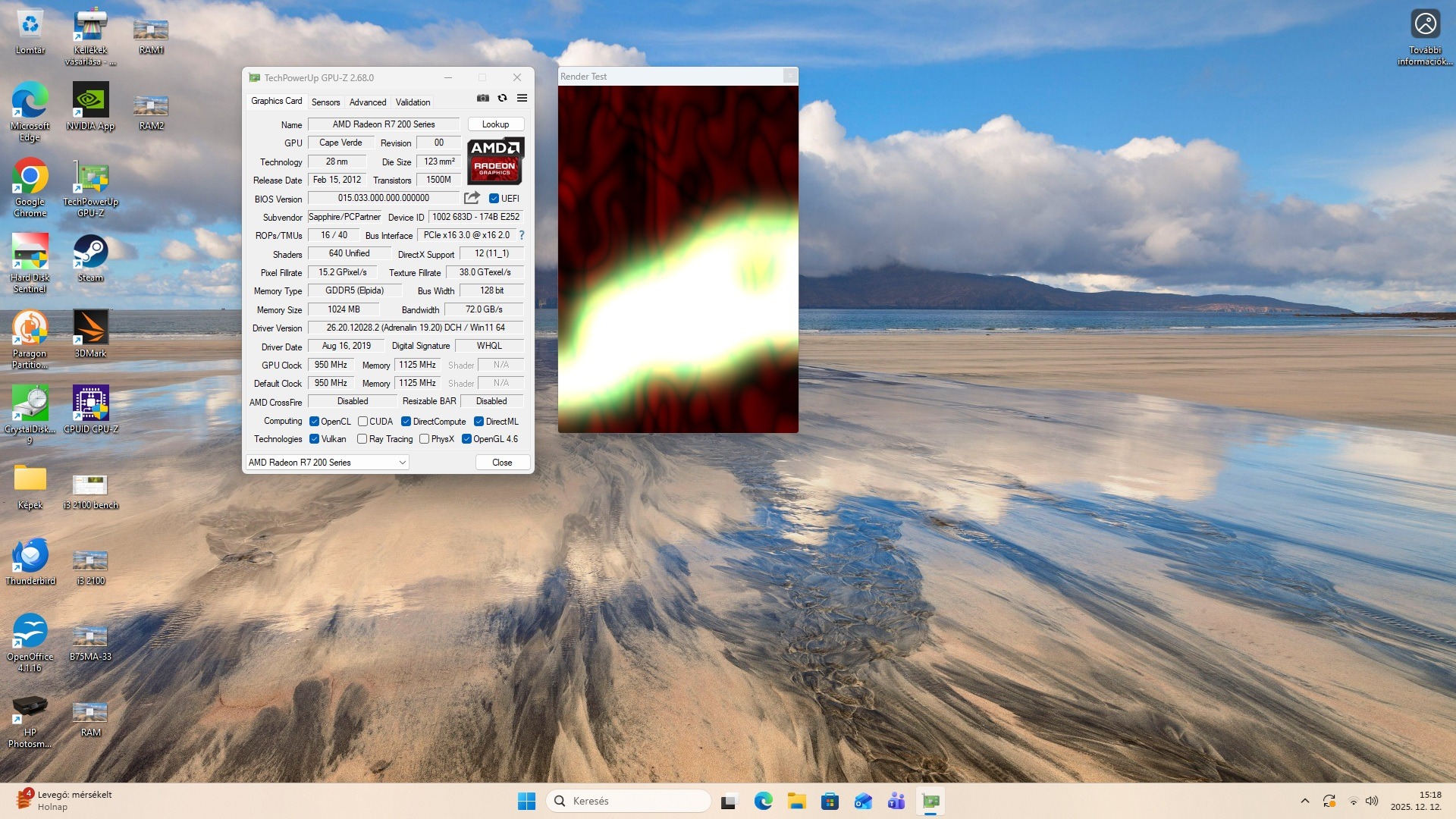
Task: Open the 3DMark desktop icon
Action: 90,334
